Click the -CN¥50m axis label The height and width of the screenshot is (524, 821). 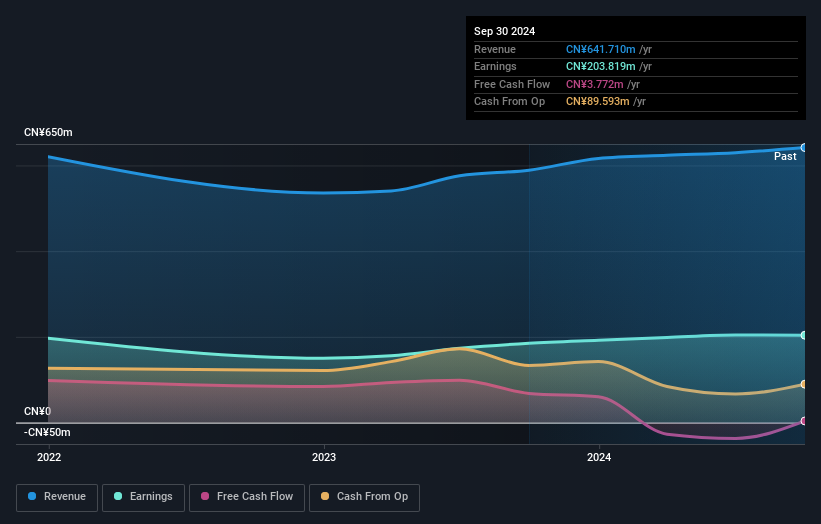(x=47, y=432)
